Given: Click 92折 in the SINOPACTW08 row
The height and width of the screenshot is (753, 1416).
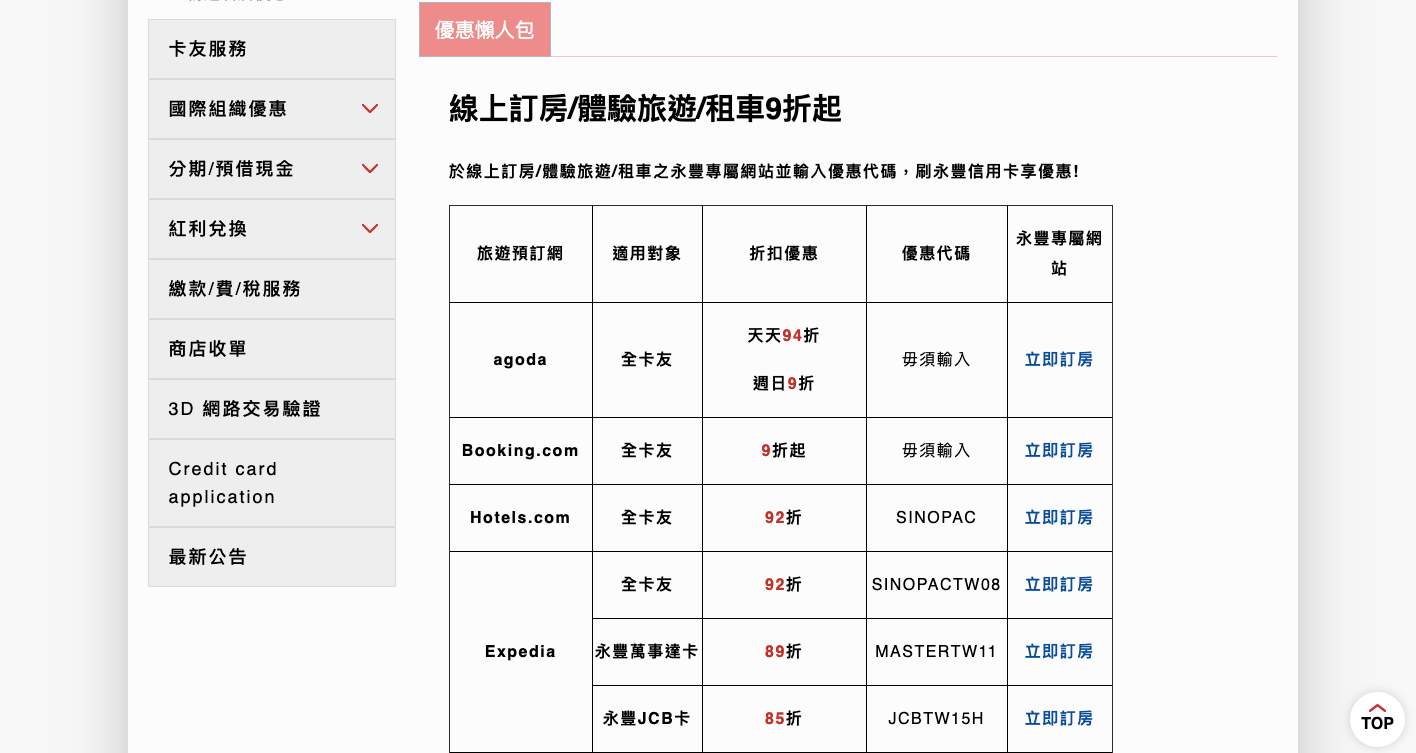Looking at the screenshot, I should 784,584.
